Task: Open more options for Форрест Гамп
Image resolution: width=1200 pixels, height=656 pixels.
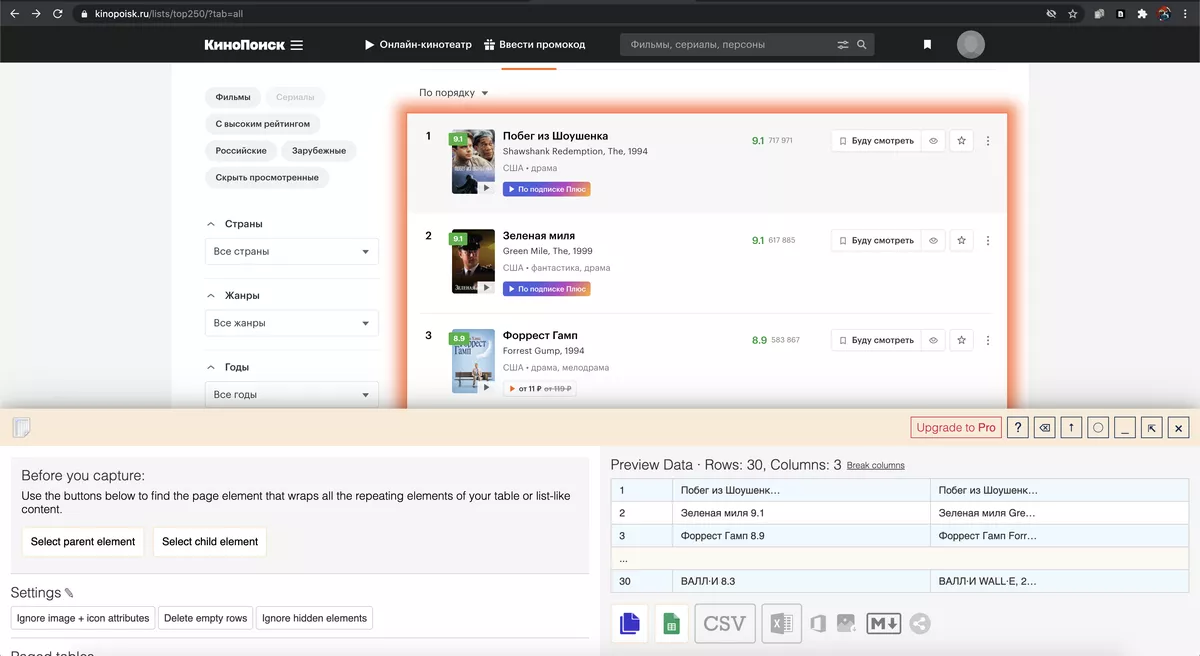Action: pyautogui.click(x=988, y=340)
